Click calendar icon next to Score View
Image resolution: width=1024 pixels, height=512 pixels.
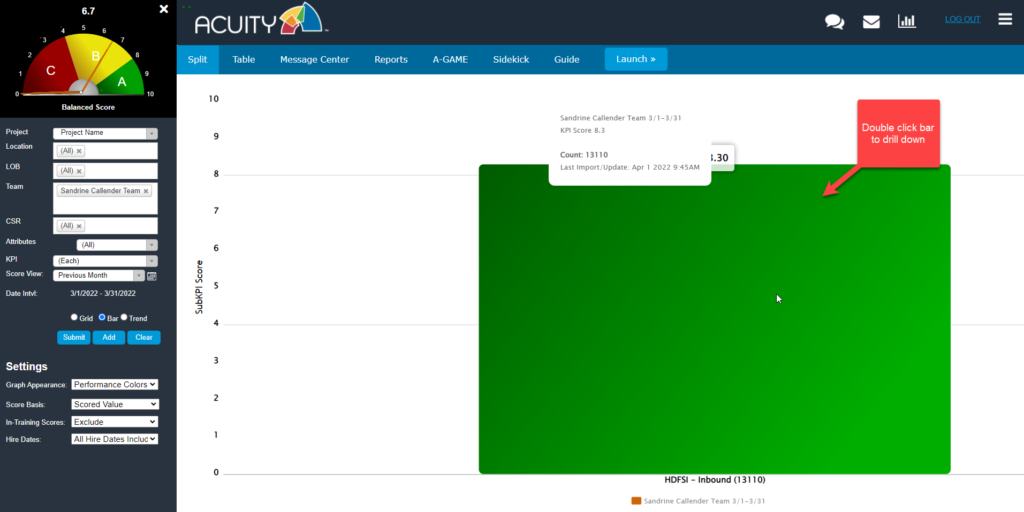point(152,276)
